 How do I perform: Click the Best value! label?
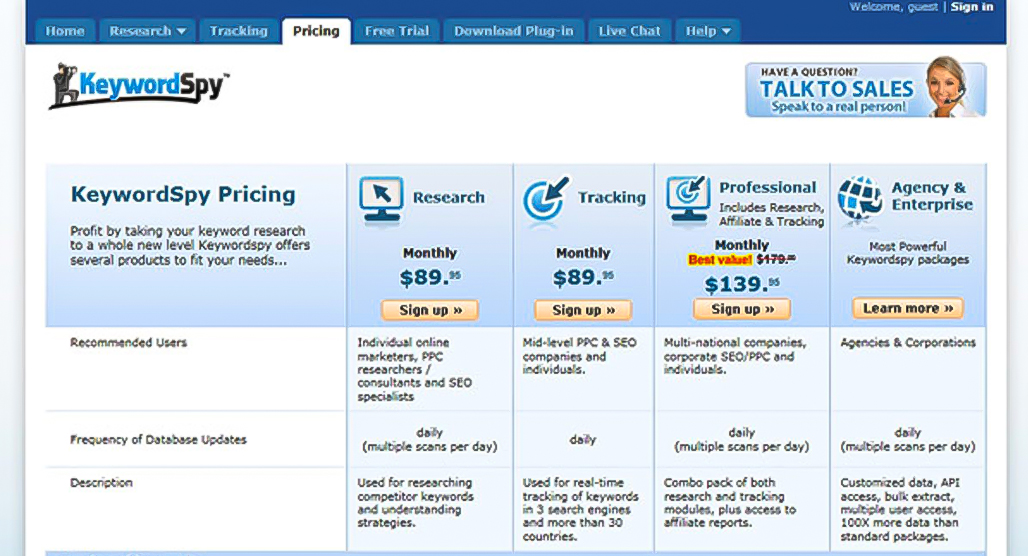[x=720, y=260]
